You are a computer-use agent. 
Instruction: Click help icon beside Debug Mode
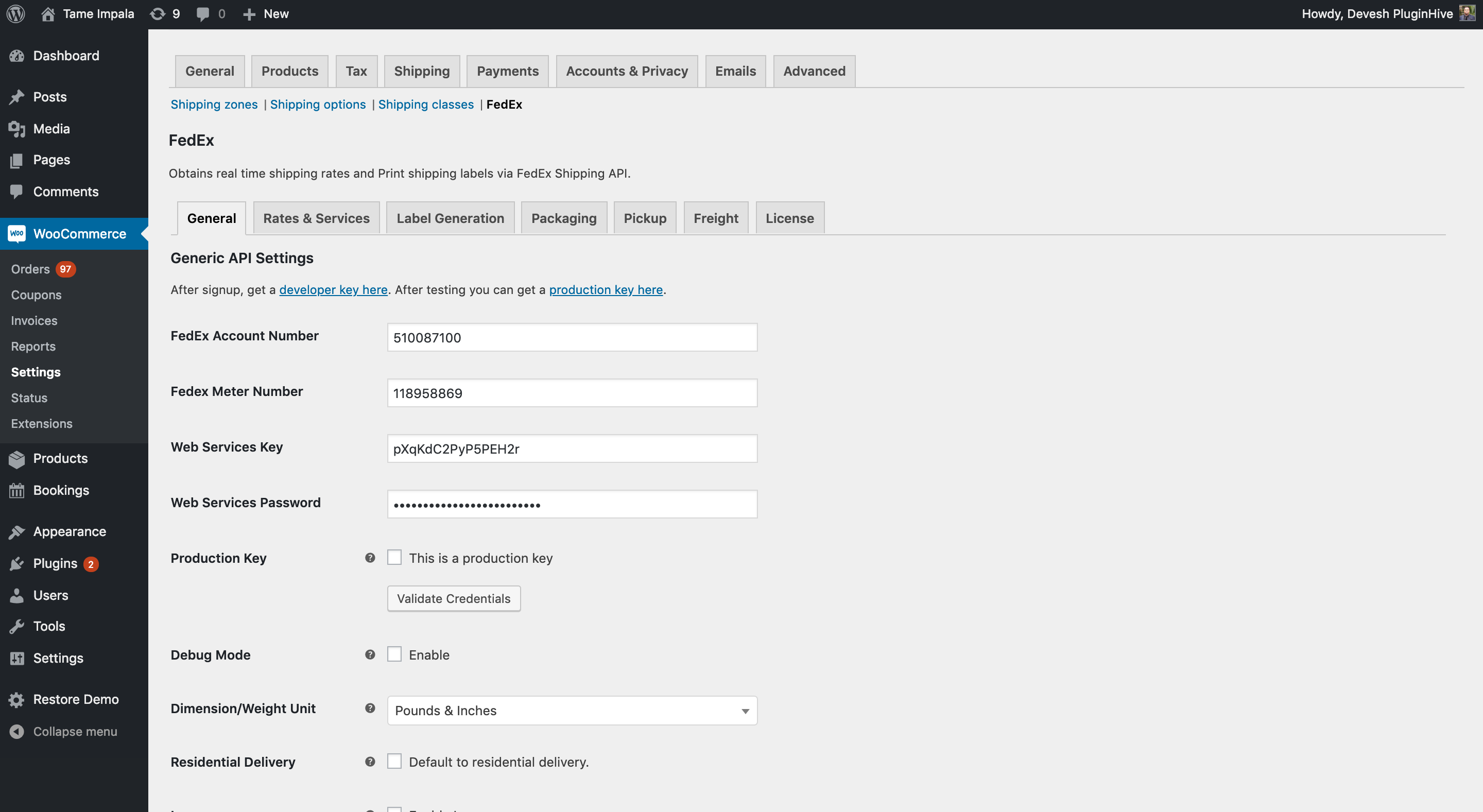point(370,654)
